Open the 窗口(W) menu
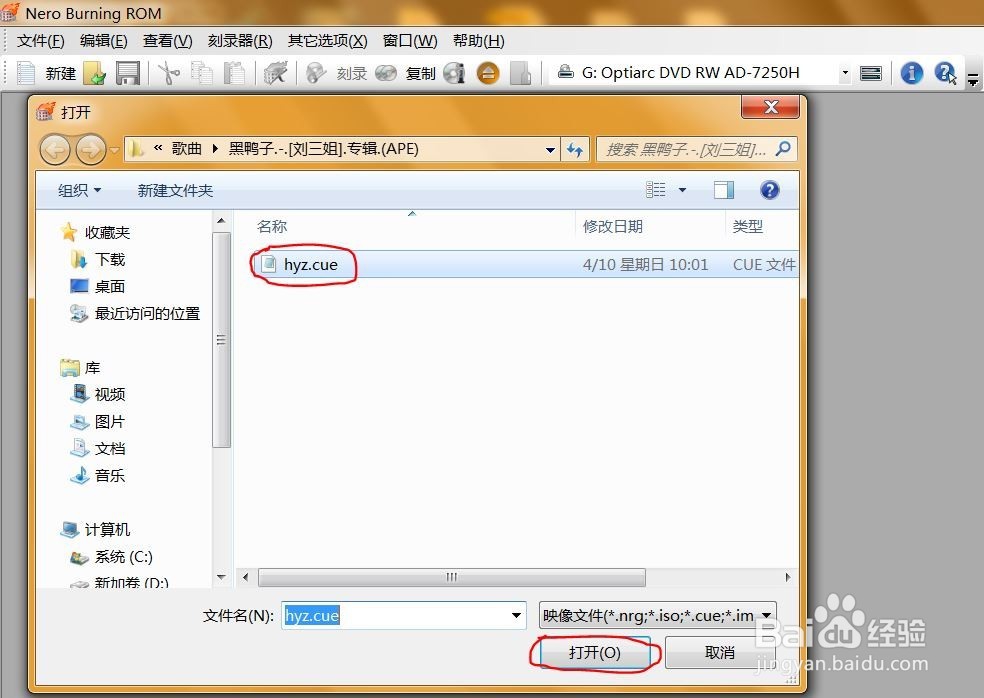984x698 pixels. click(x=410, y=41)
